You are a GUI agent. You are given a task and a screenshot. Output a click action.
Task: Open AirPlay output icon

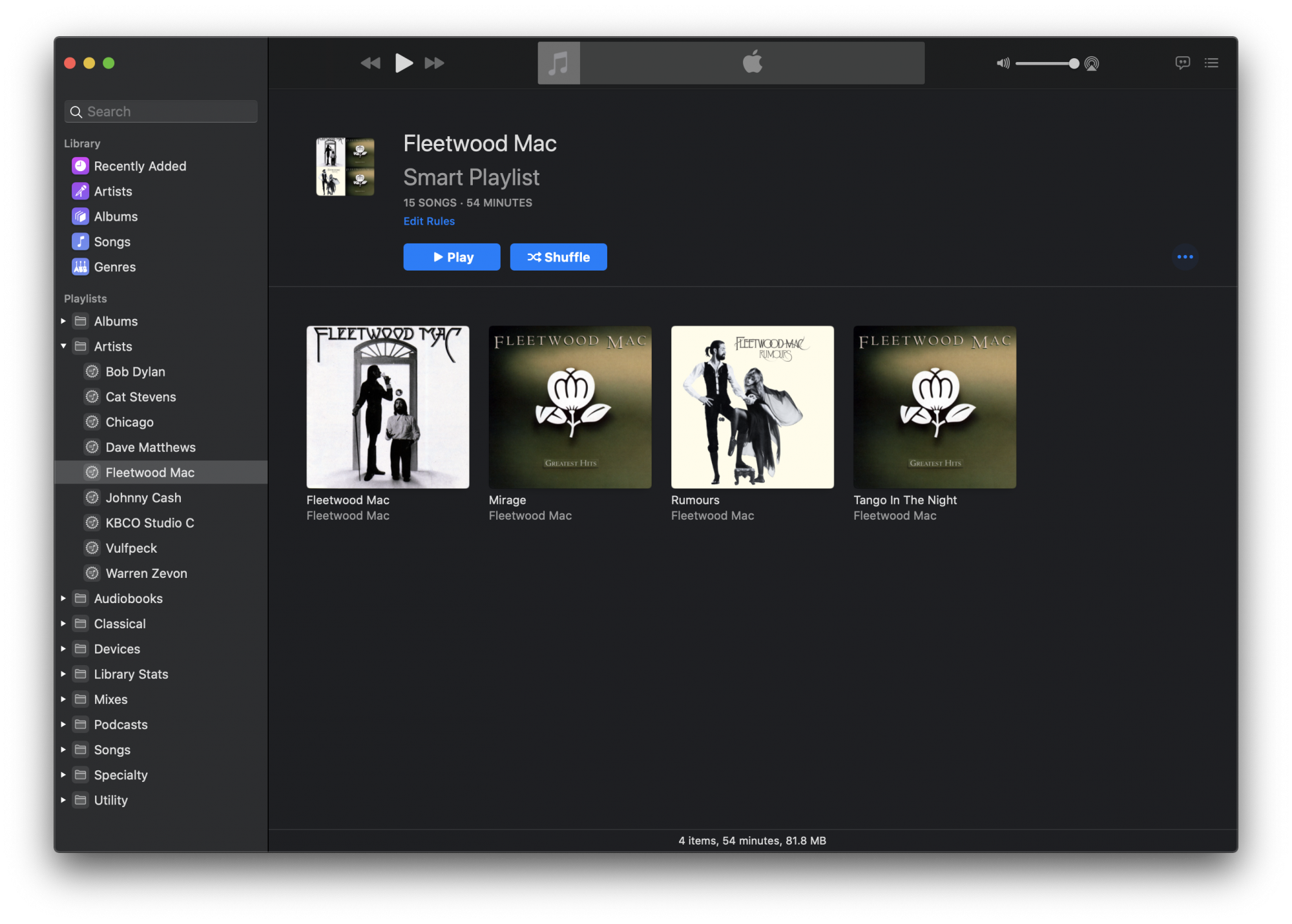[x=1092, y=63]
